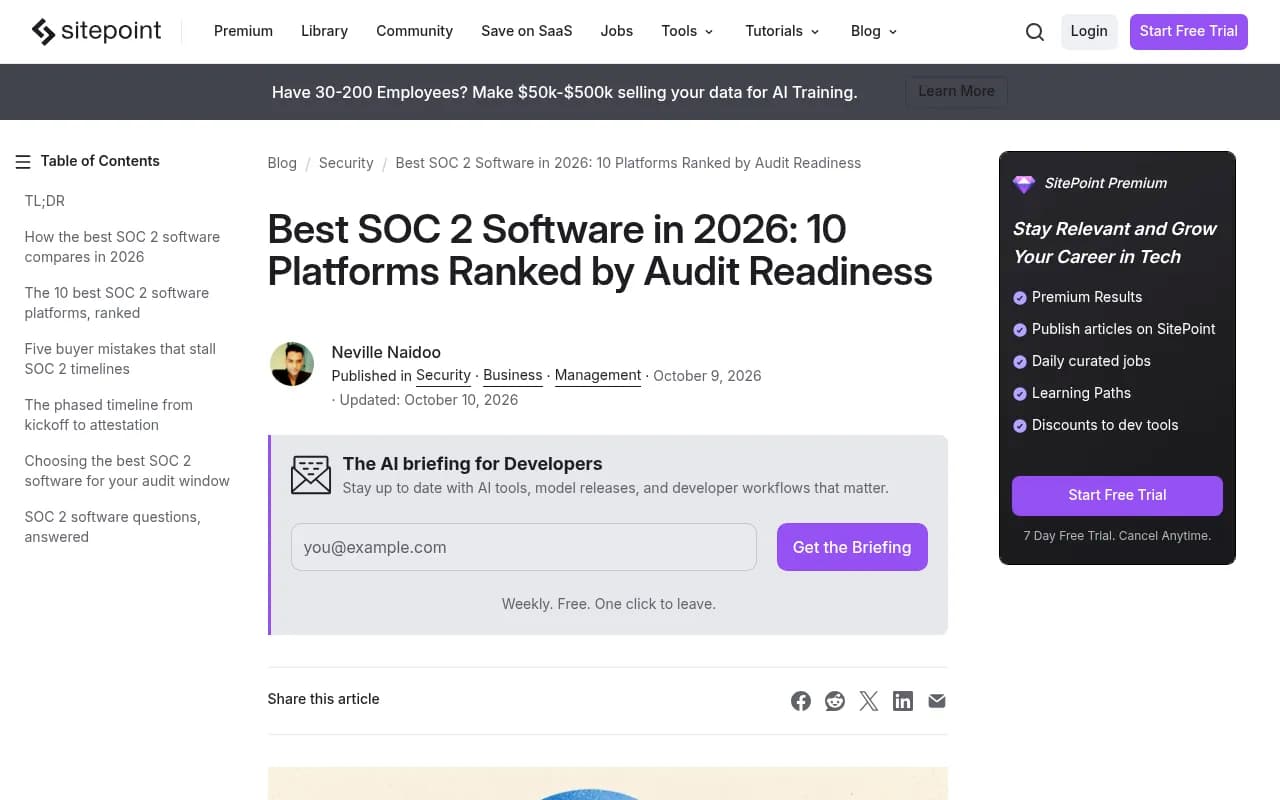
Task: Expand the Blog dropdown menu
Action: [874, 31]
